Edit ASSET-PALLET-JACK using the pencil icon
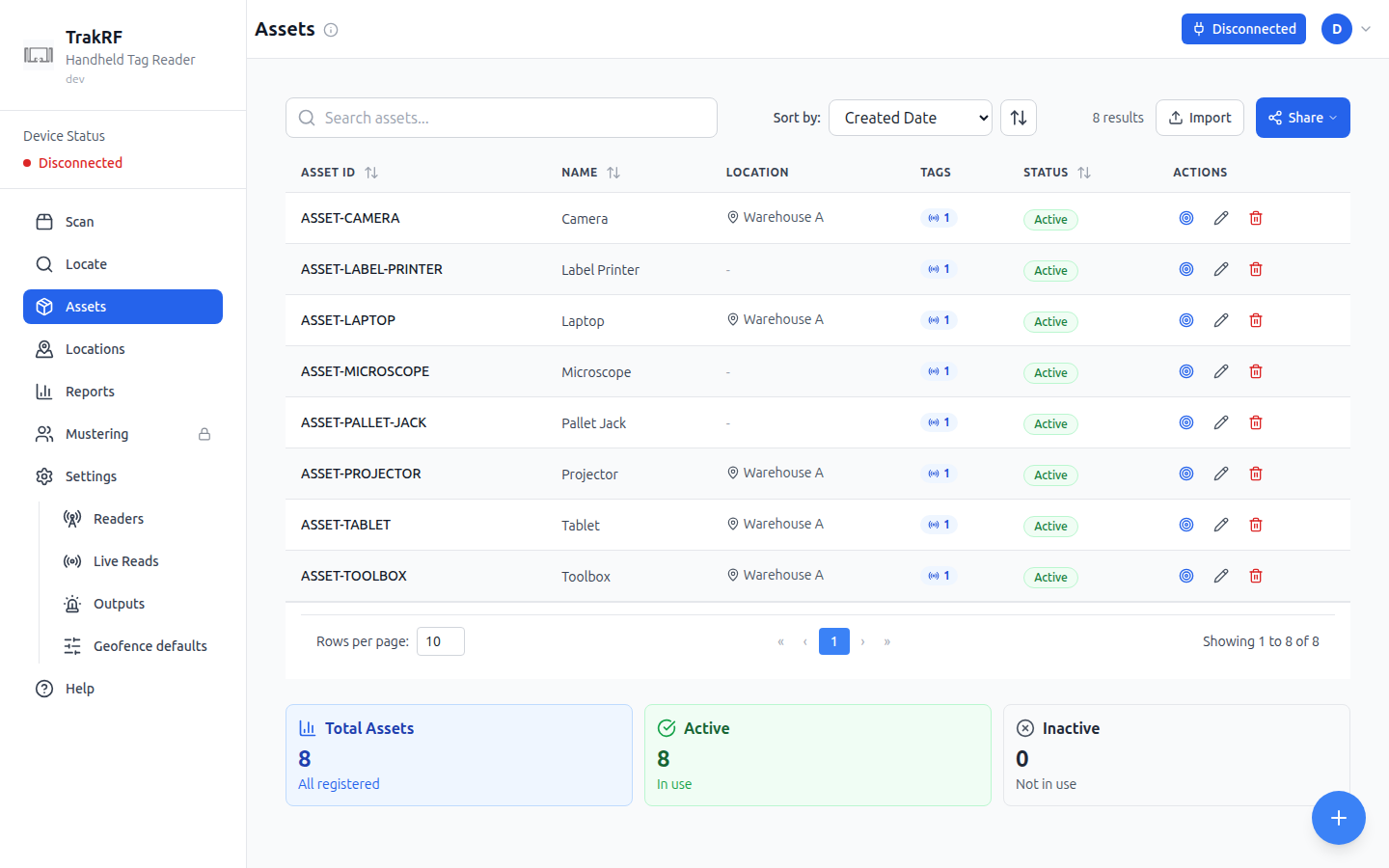Image resolution: width=1389 pixels, height=868 pixels. tap(1221, 422)
